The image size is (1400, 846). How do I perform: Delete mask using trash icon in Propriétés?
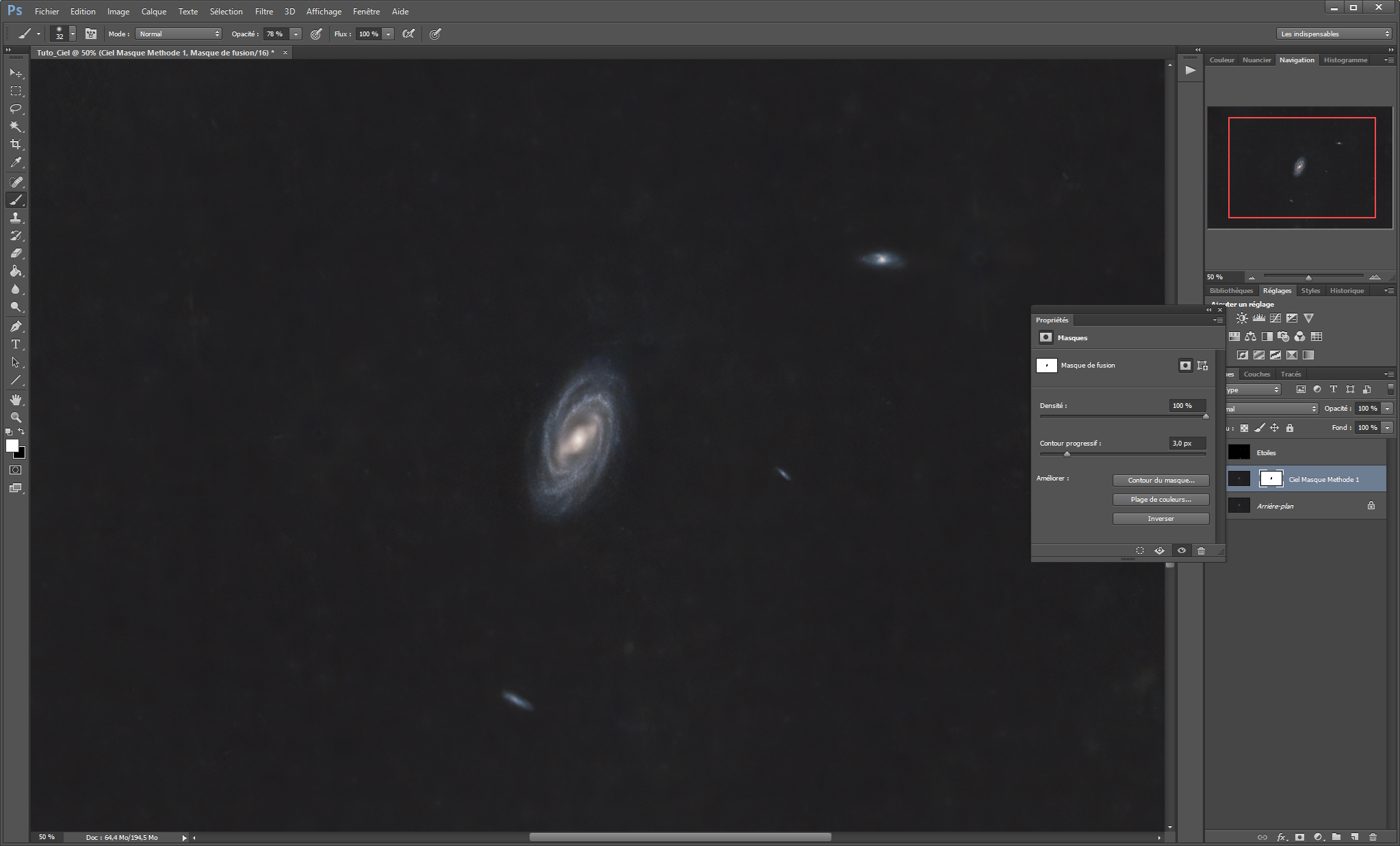pos(1201,550)
